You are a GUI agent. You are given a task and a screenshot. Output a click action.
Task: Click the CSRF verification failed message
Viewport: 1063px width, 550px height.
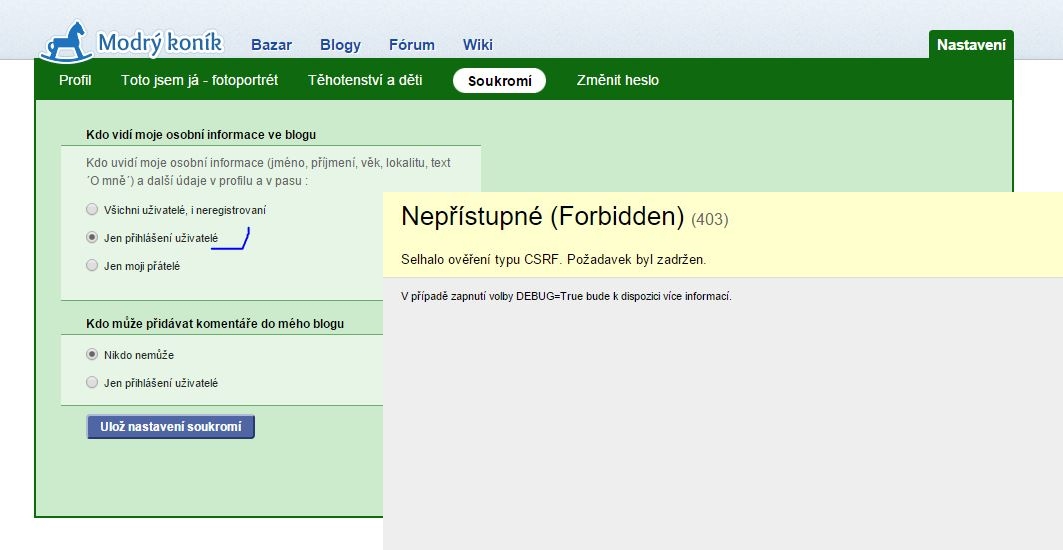point(553,259)
